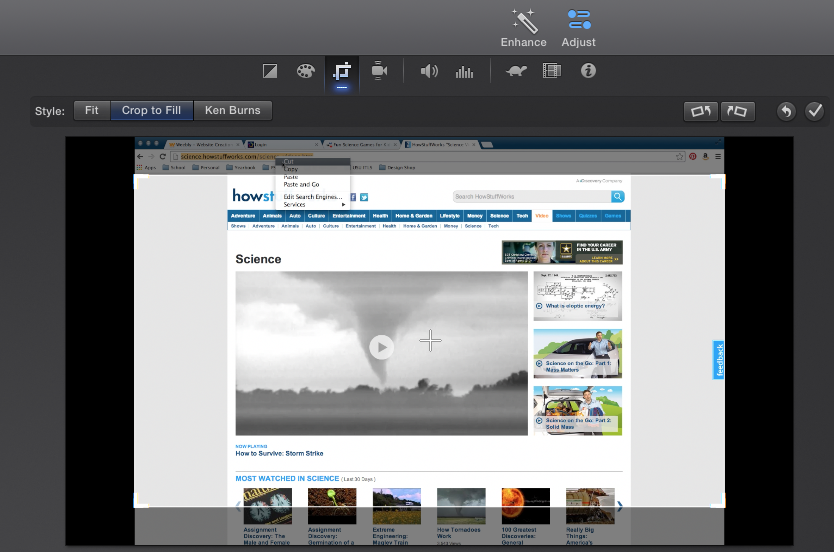Click the Tech navigation tab
This screenshot has width=834, height=552.
[522, 216]
